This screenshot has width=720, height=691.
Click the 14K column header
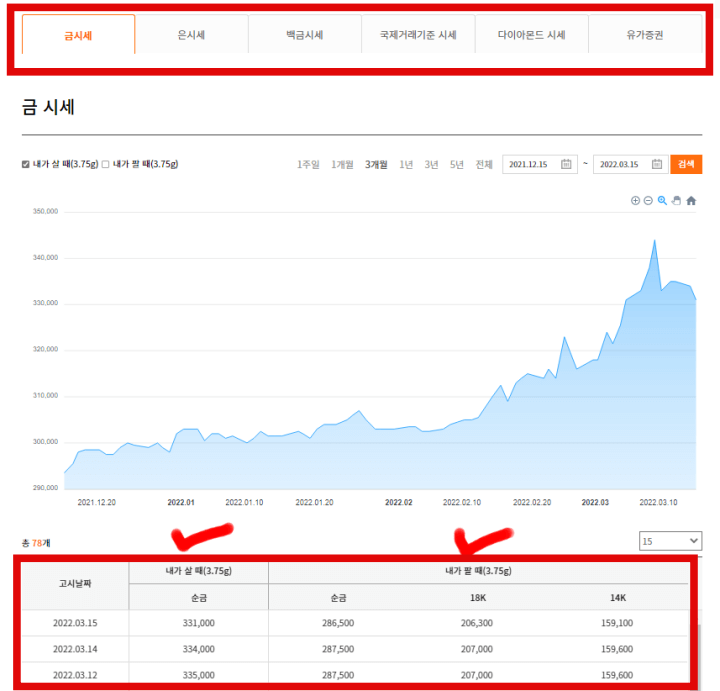coord(618,598)
